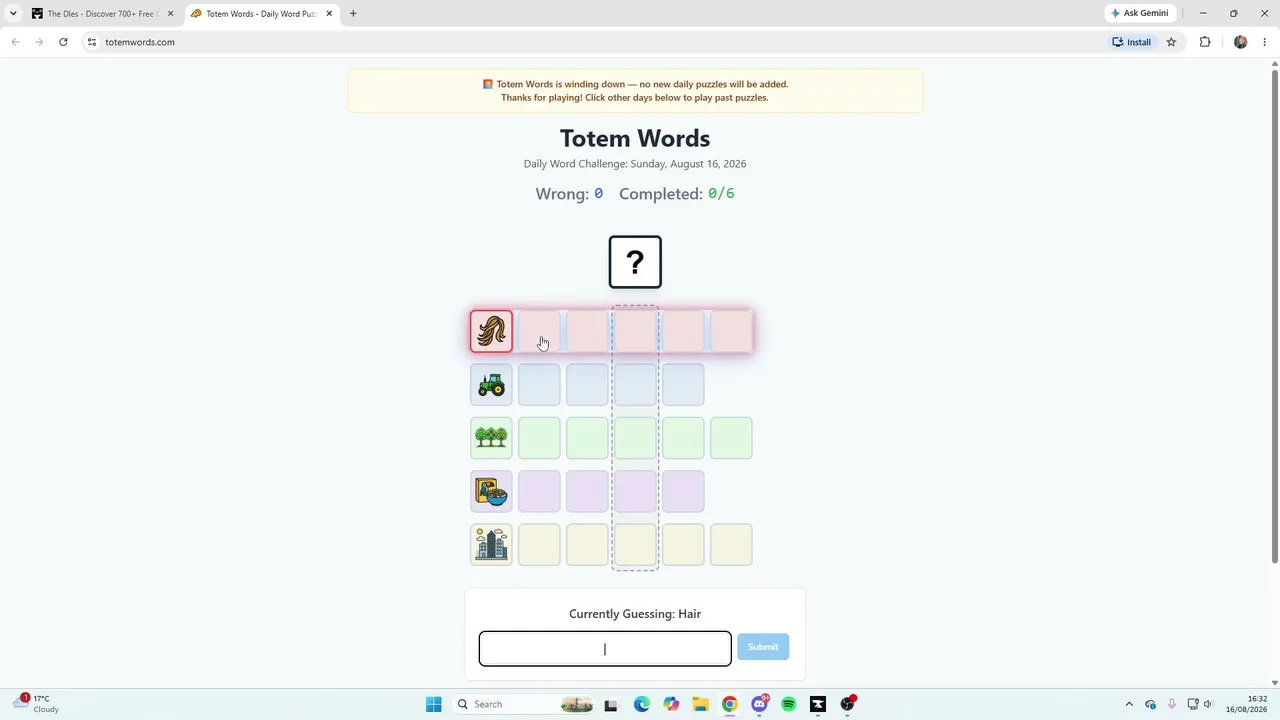Click the last letter tile of the hair row
1280x720 pixels.
(x=731, y=331)
